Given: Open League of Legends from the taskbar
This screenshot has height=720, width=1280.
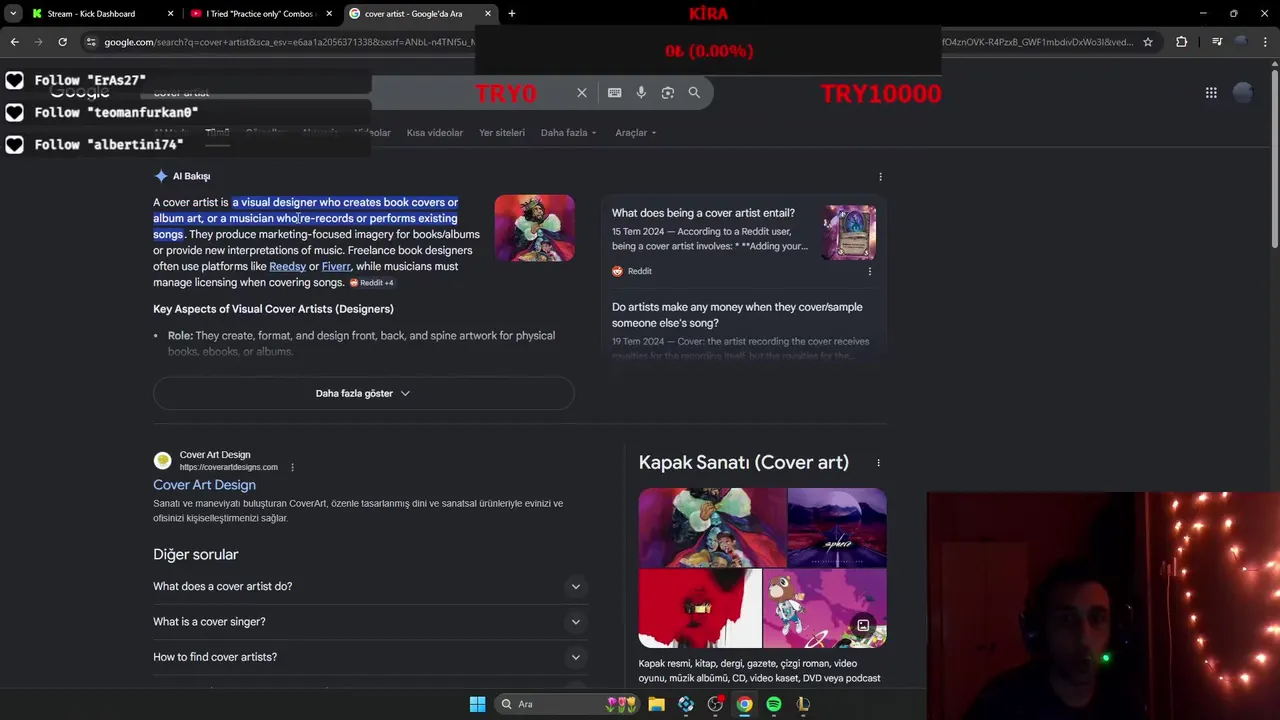Looking at the screenshot, I should pos(803,704).
